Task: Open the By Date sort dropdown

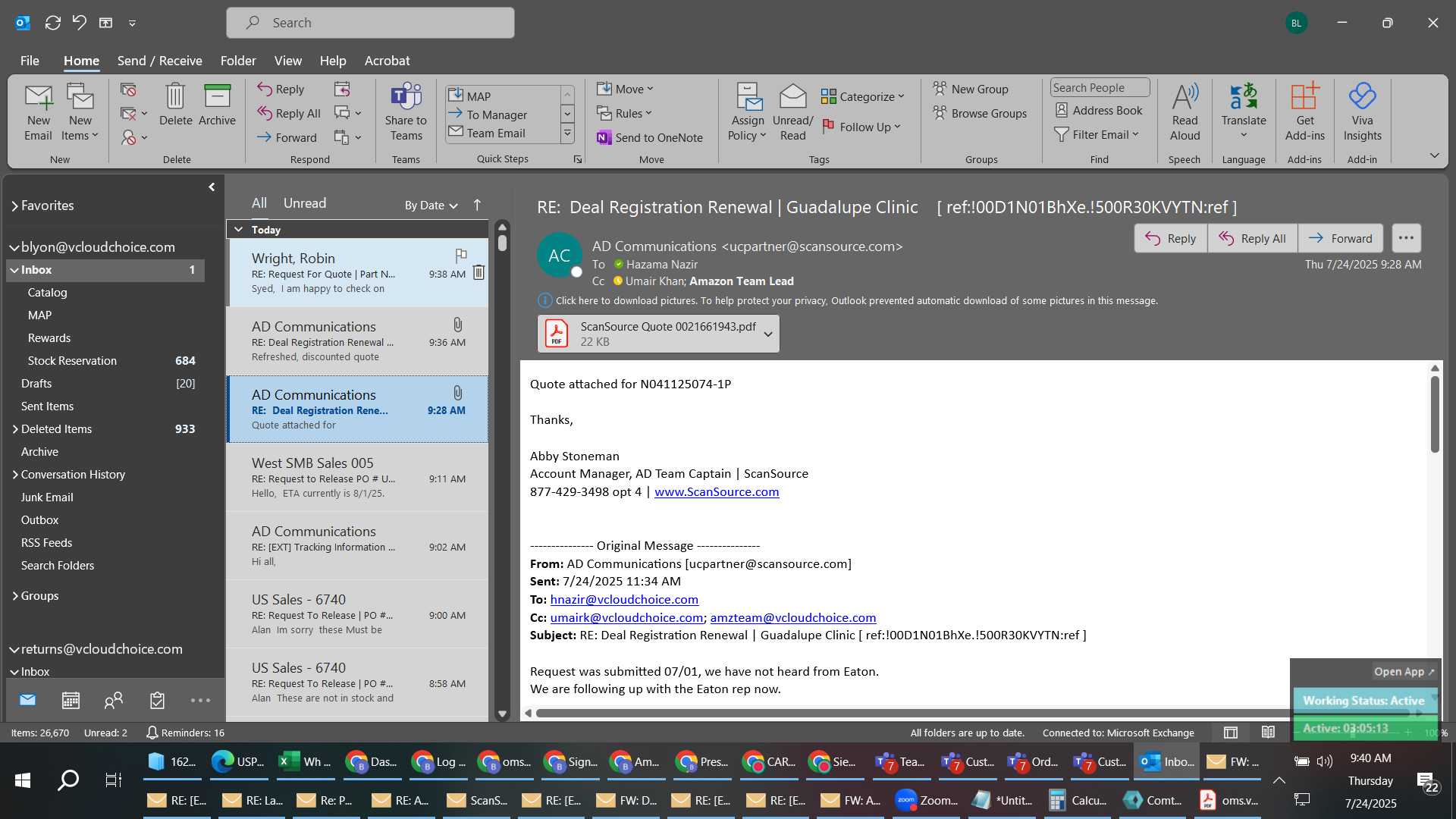Action: pos(431,205)
